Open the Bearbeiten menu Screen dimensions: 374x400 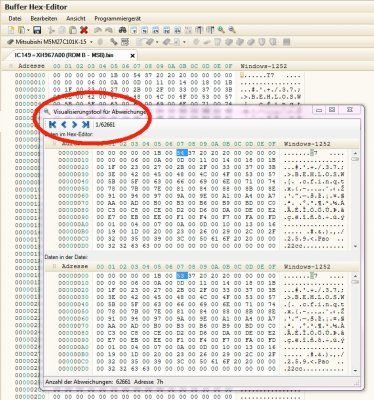44,19
